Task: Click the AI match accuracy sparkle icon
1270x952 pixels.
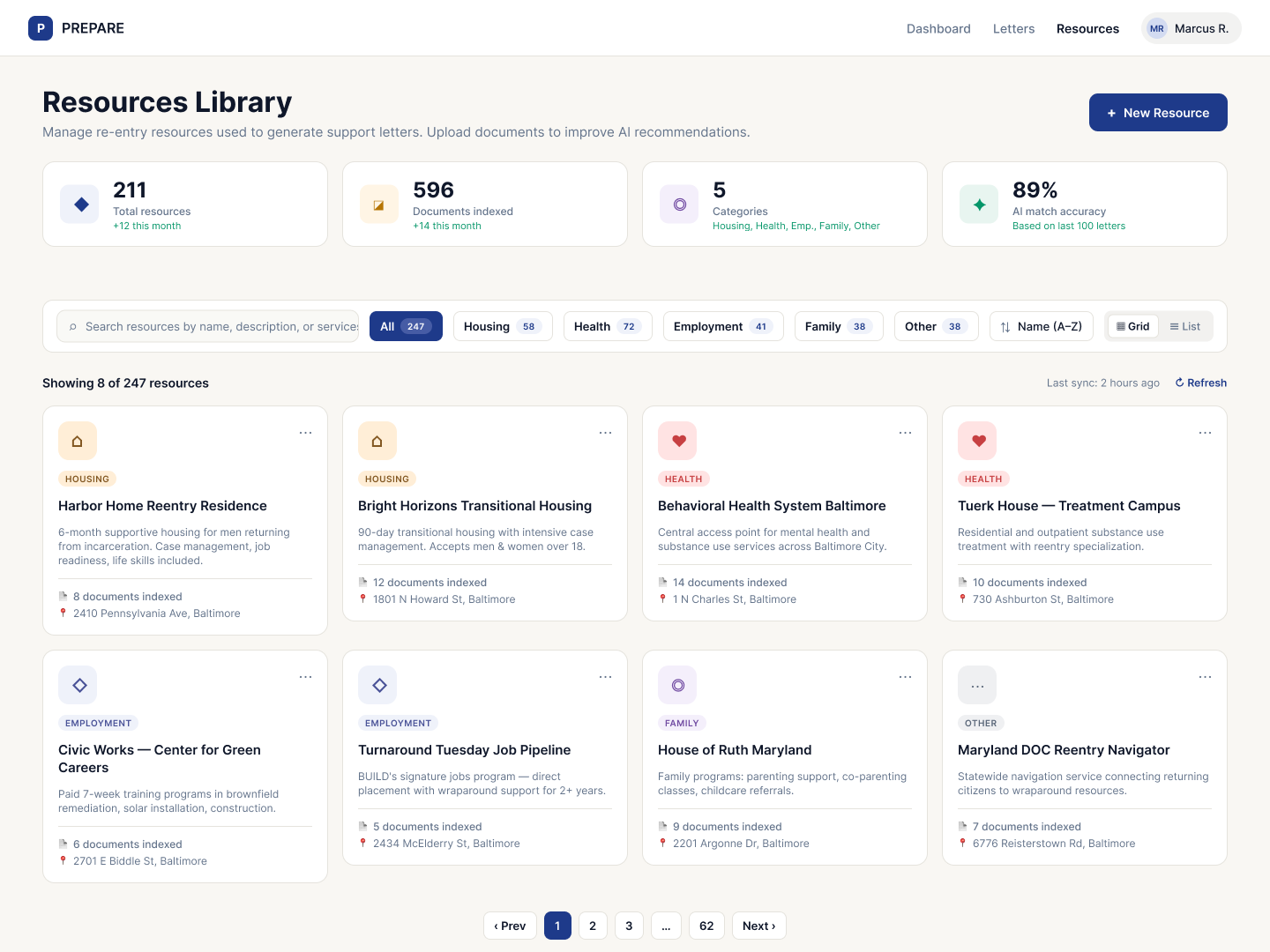Action: coord(979,205)
